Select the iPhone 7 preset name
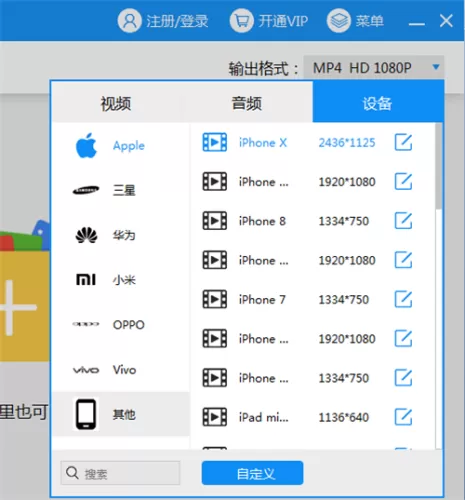This screenshot has width=465, height=500. (262, 300)
